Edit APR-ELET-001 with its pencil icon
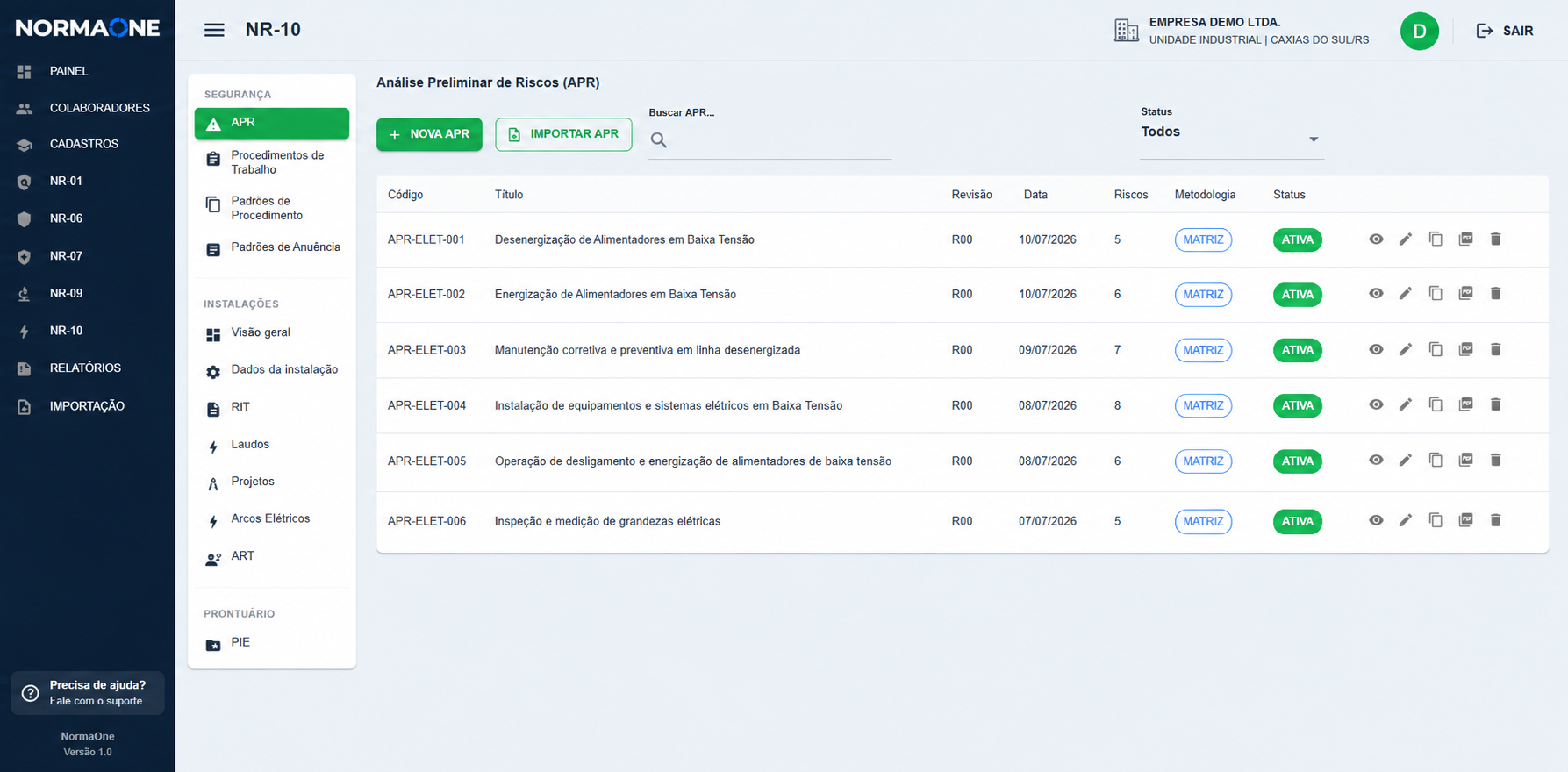Image resolution: width=1568 pixels, height=772 pixels. (x=1406, y=239)
